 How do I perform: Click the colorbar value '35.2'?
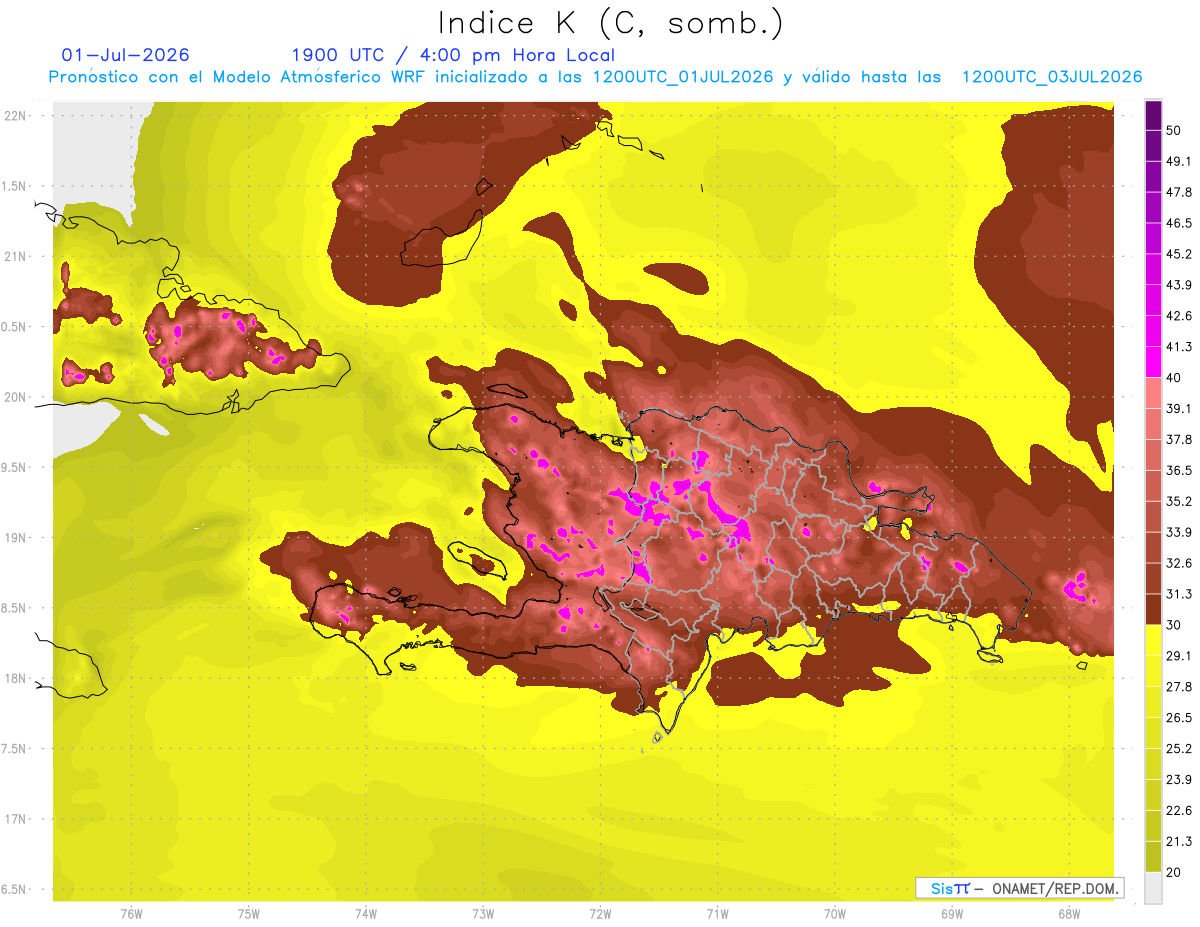pyautogui.click(x=1179, y=502)
